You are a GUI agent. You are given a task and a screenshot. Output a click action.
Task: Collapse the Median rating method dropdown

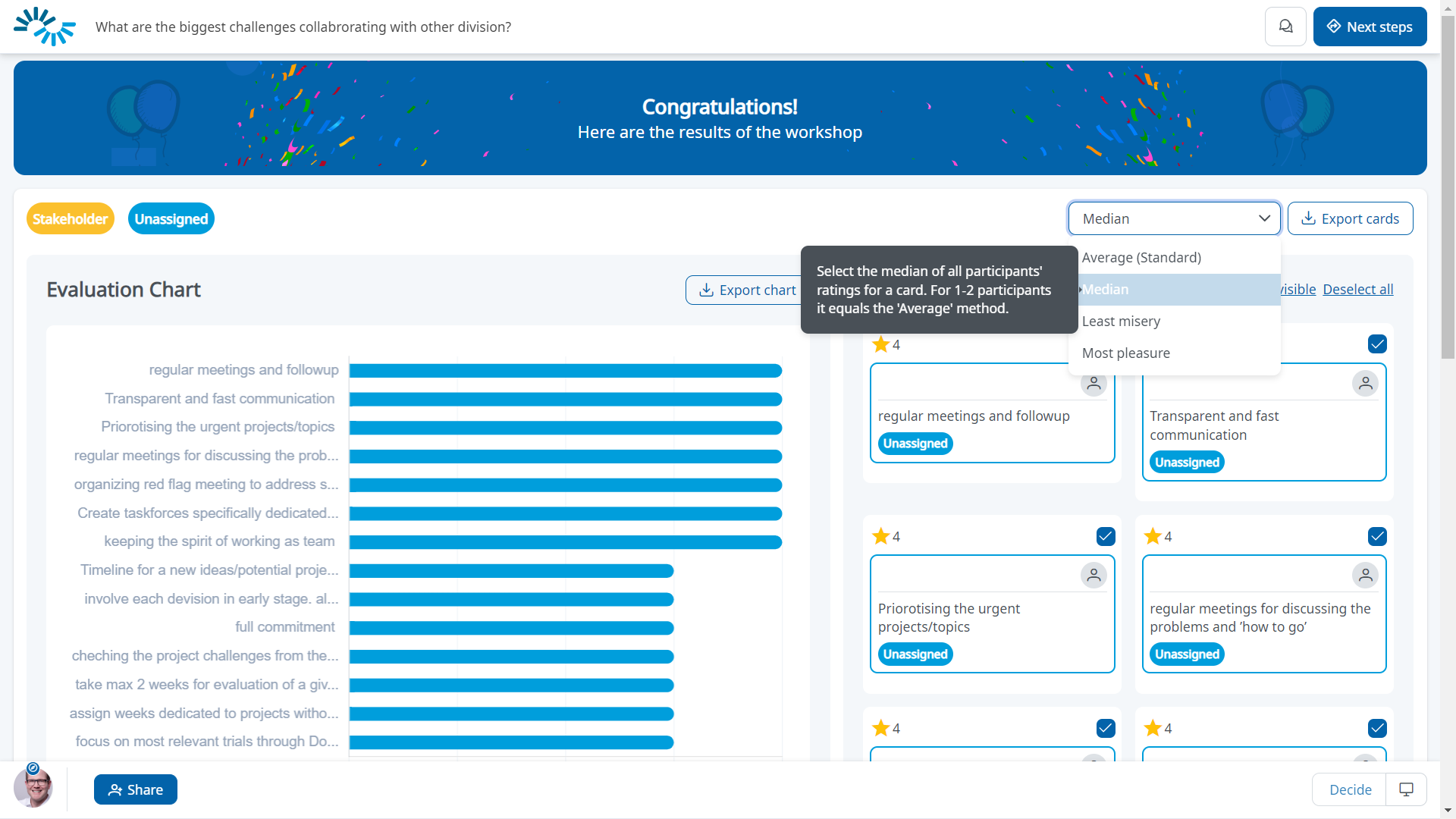[1174, 218]
